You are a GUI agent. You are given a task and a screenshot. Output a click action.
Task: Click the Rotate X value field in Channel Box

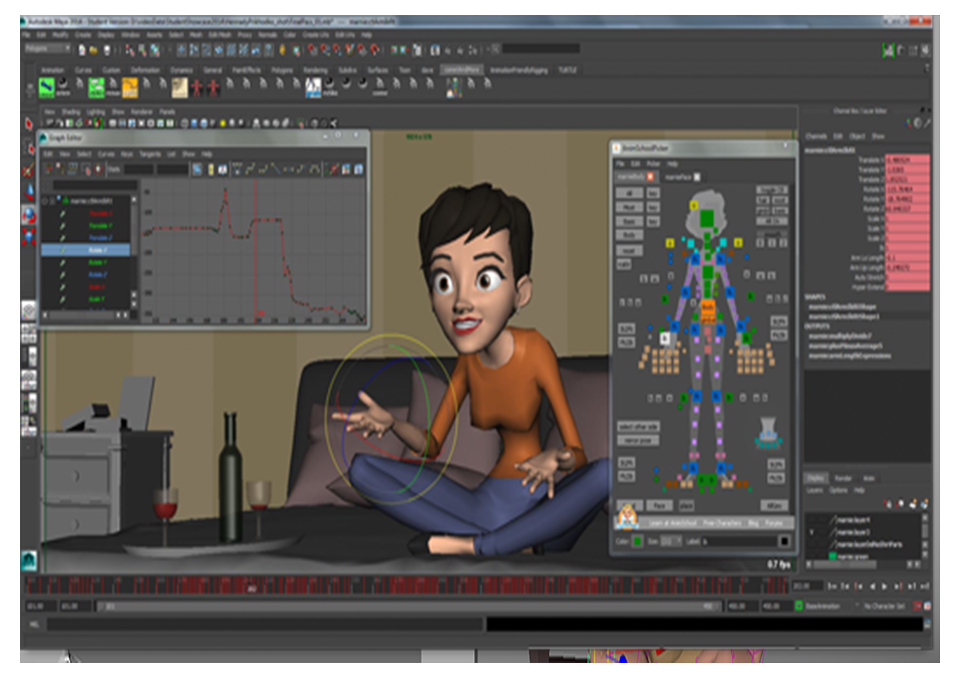pyautogui.click(x=907, y=189)
